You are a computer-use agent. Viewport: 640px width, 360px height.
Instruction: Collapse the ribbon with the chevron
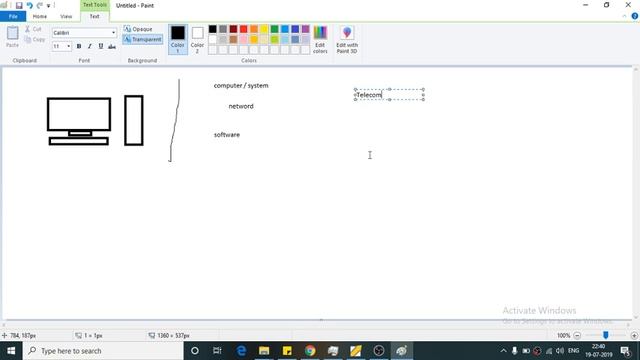click(624, 16)
